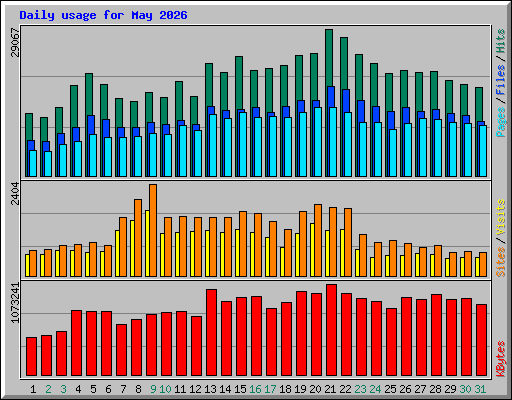
Task: Select the green Hits bar for day 5
Action: pyautogui.click(x=89, y=94)
